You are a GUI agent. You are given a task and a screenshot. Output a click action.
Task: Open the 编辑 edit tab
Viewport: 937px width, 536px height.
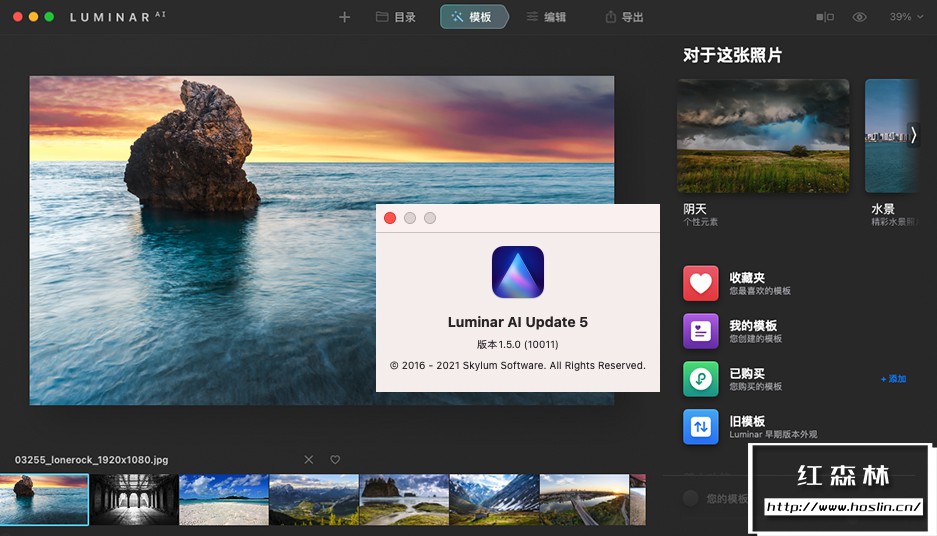click(546, 17)
